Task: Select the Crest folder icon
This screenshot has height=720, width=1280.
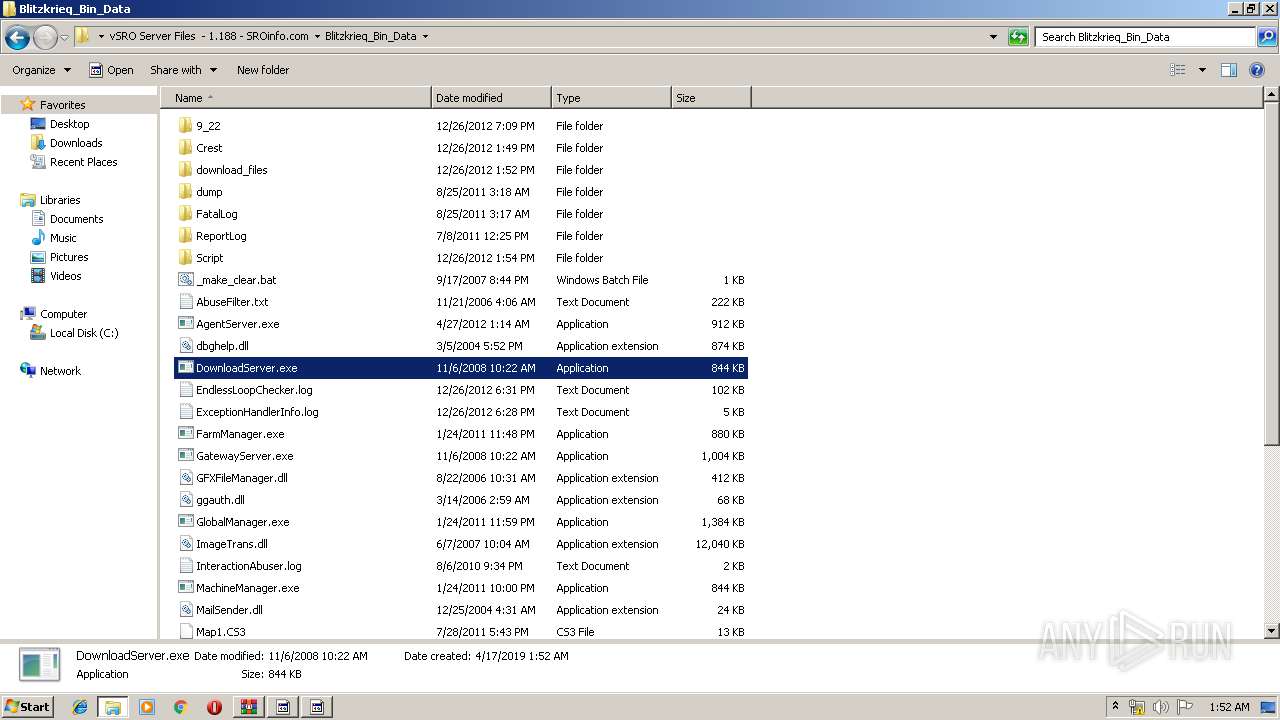Action: click(x=185, y=148)
